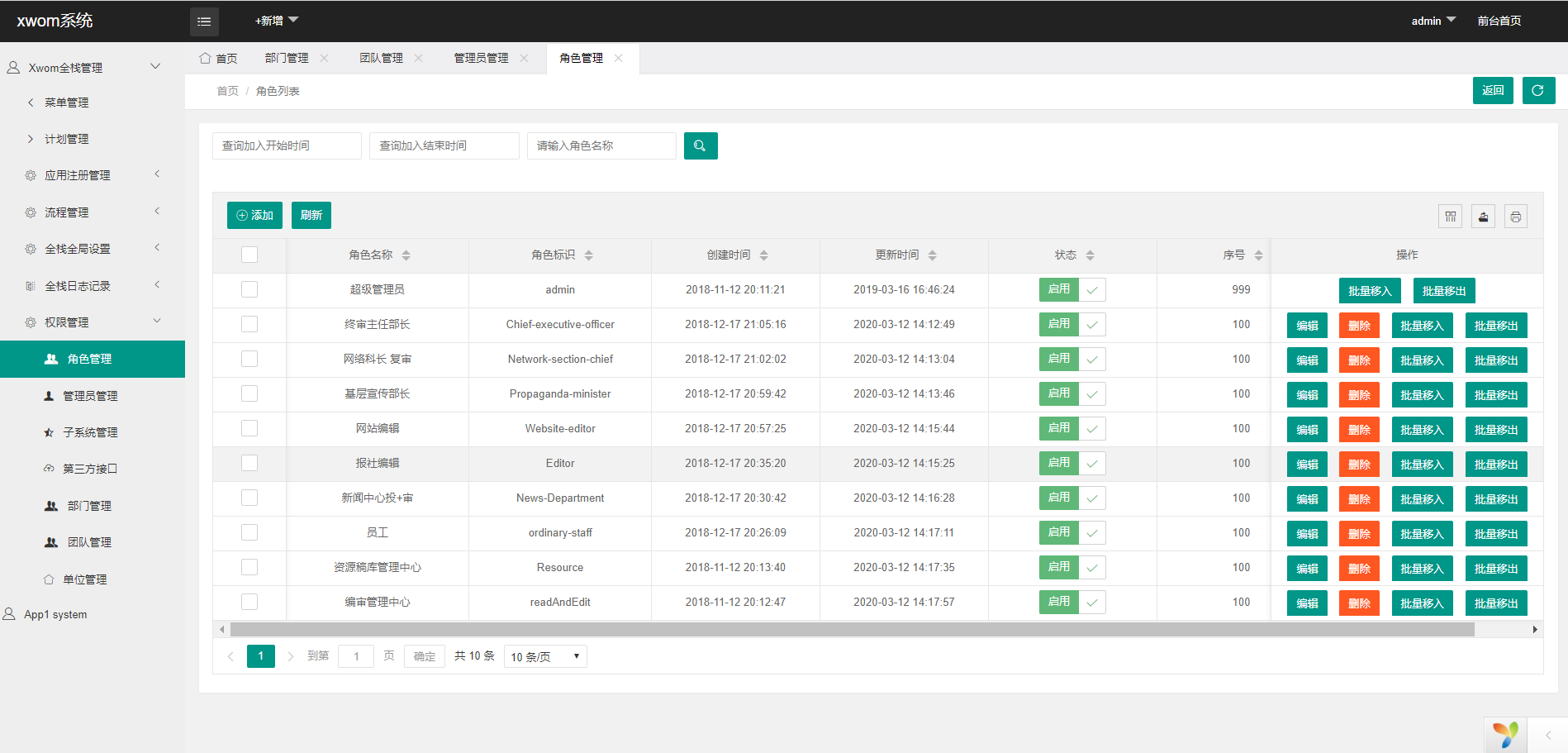The height and width of the screenshot is (753, 1568).
Task: Open 第三方接口 sidebar item
Action: click(93, 469)
